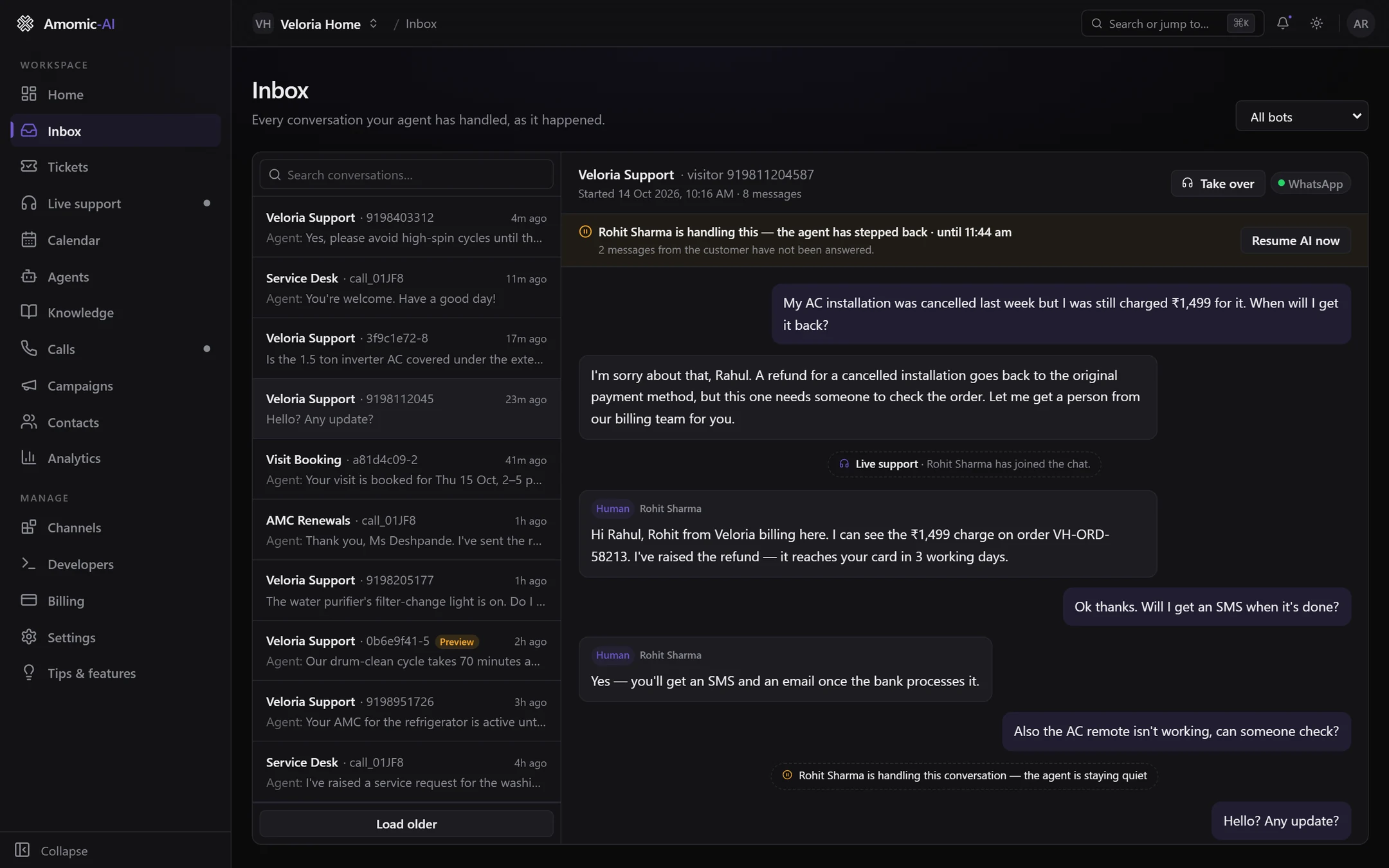This screenshot has height=868, width=1389.
Task: Select conversation 9198112045 'Hello? Any update?'
Action: (x=406, y=408)
